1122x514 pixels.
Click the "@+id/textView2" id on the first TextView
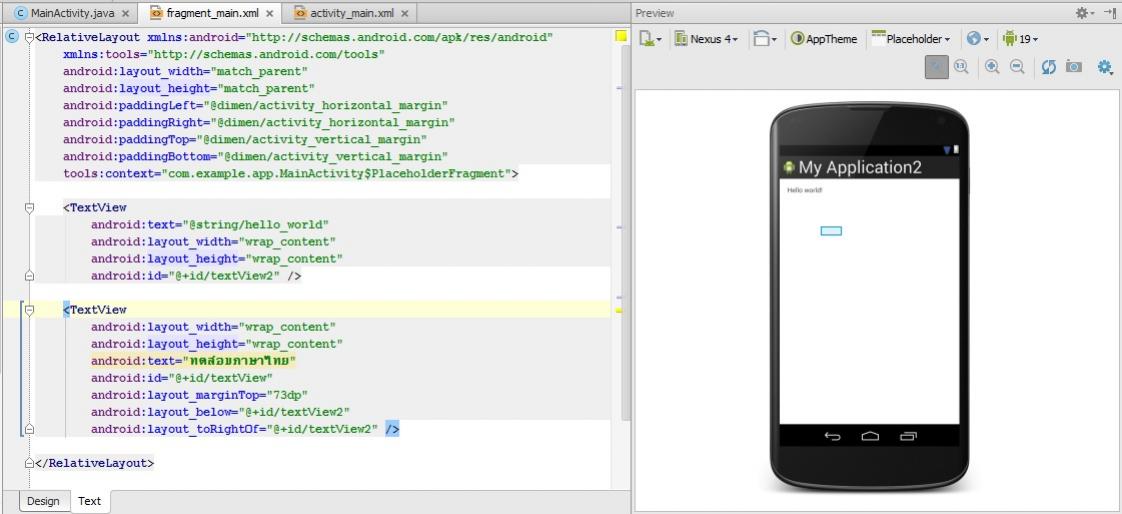[224, 276]
